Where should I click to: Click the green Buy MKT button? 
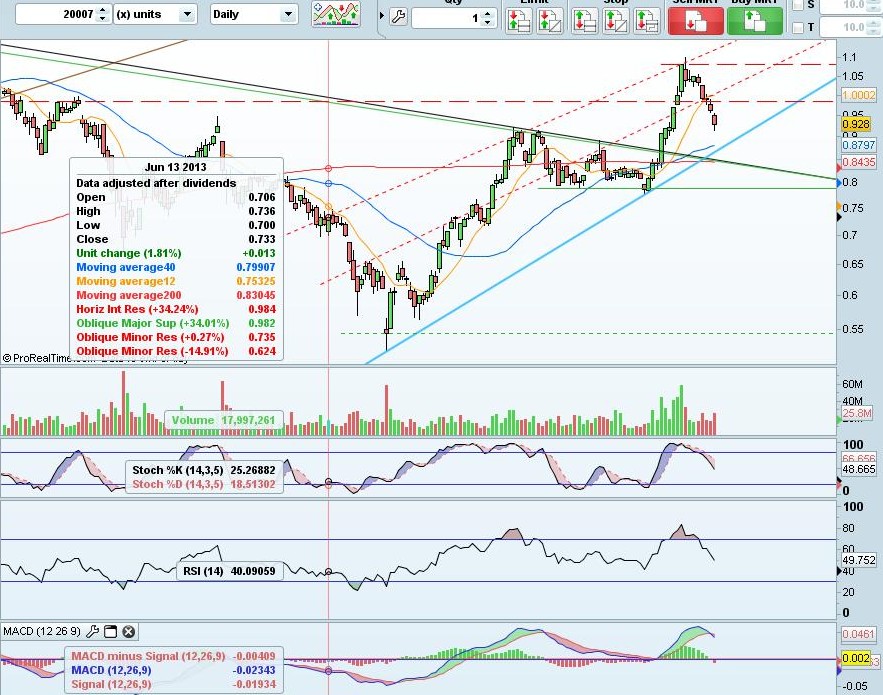pyautogui.click(x=755, y=20)
